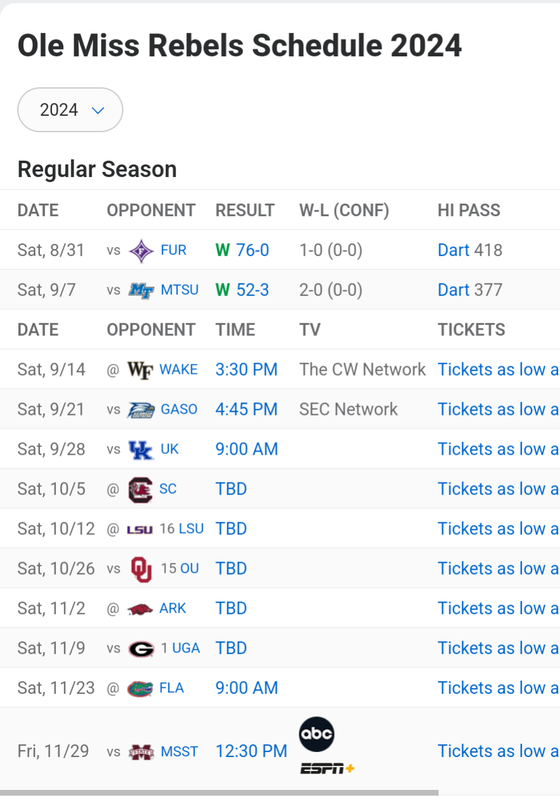Click the Arkansas Razorbacks hog logo
The width and height of the screenshot is (560, 800).
[140, 609]
